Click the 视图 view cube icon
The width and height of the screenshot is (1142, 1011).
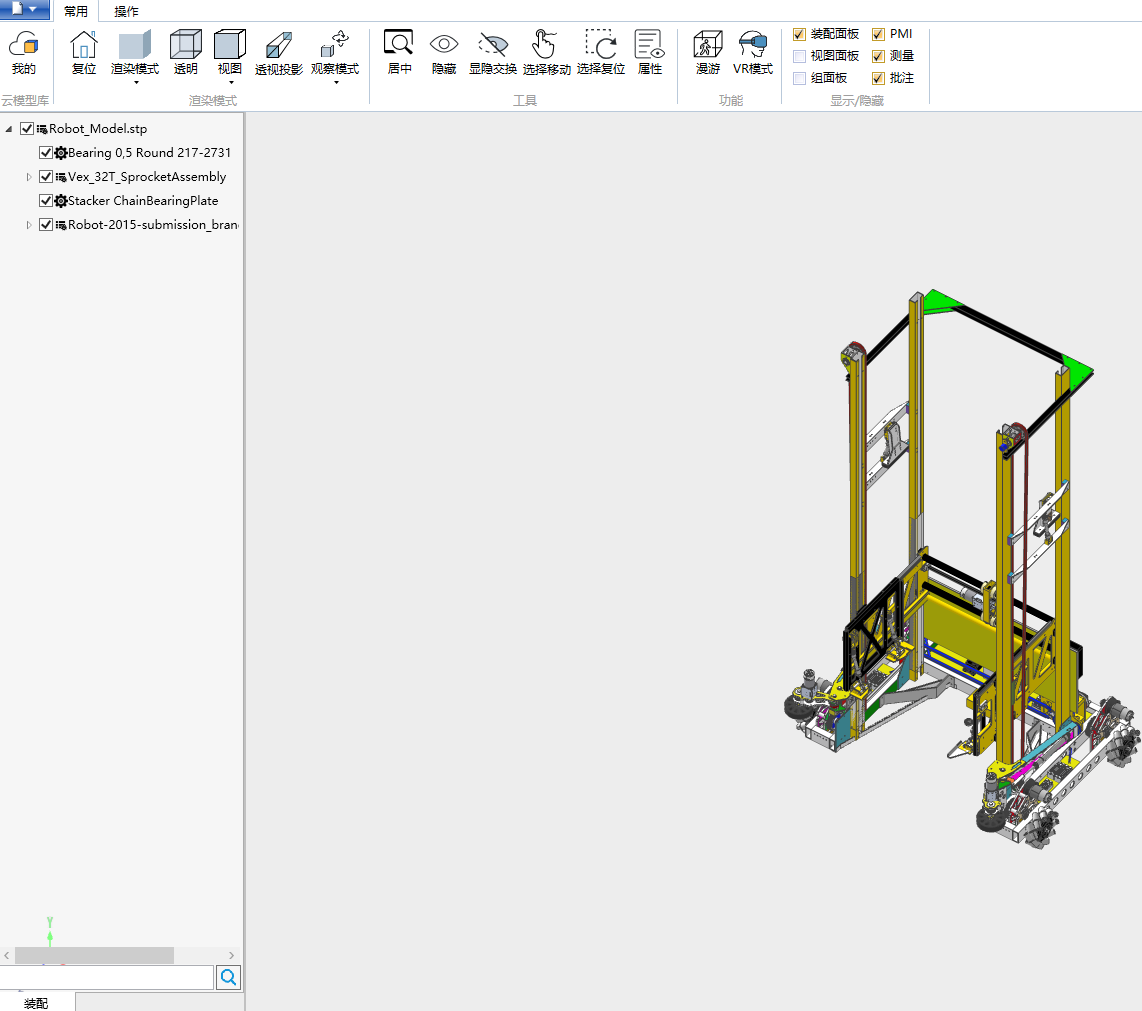coord(229,44)
